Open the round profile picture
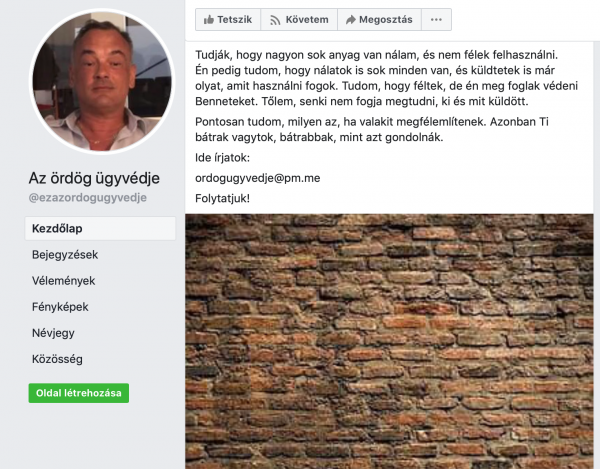Screen dimensions: 600x469 tap(102, 81)
